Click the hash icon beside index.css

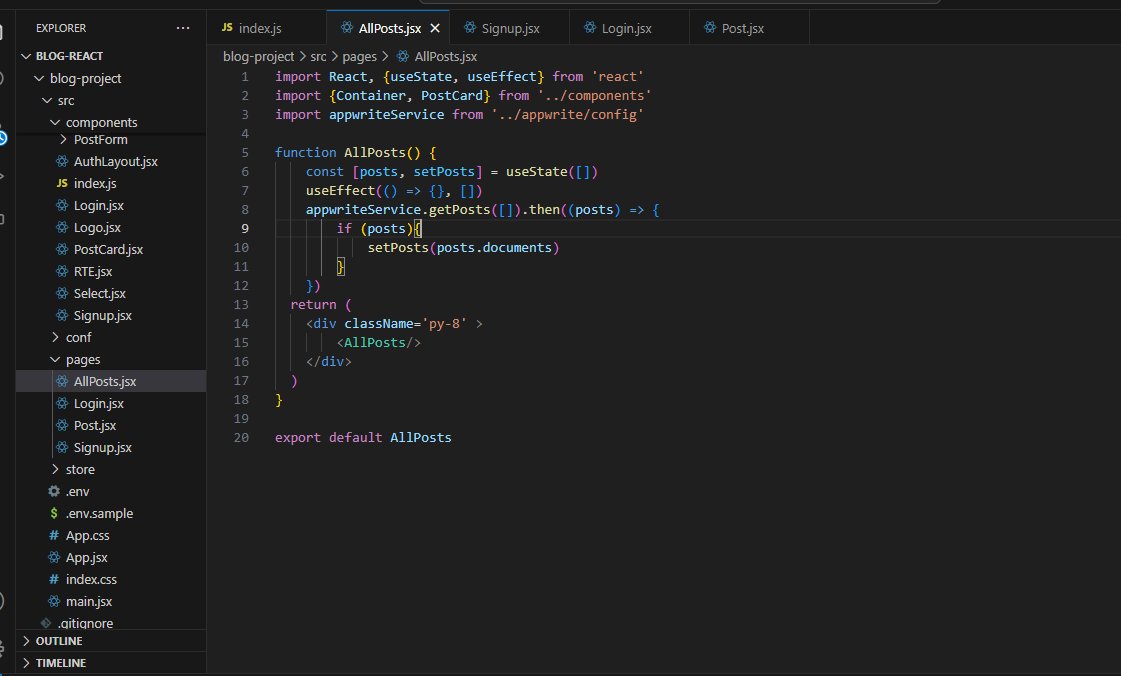point(54,580)
